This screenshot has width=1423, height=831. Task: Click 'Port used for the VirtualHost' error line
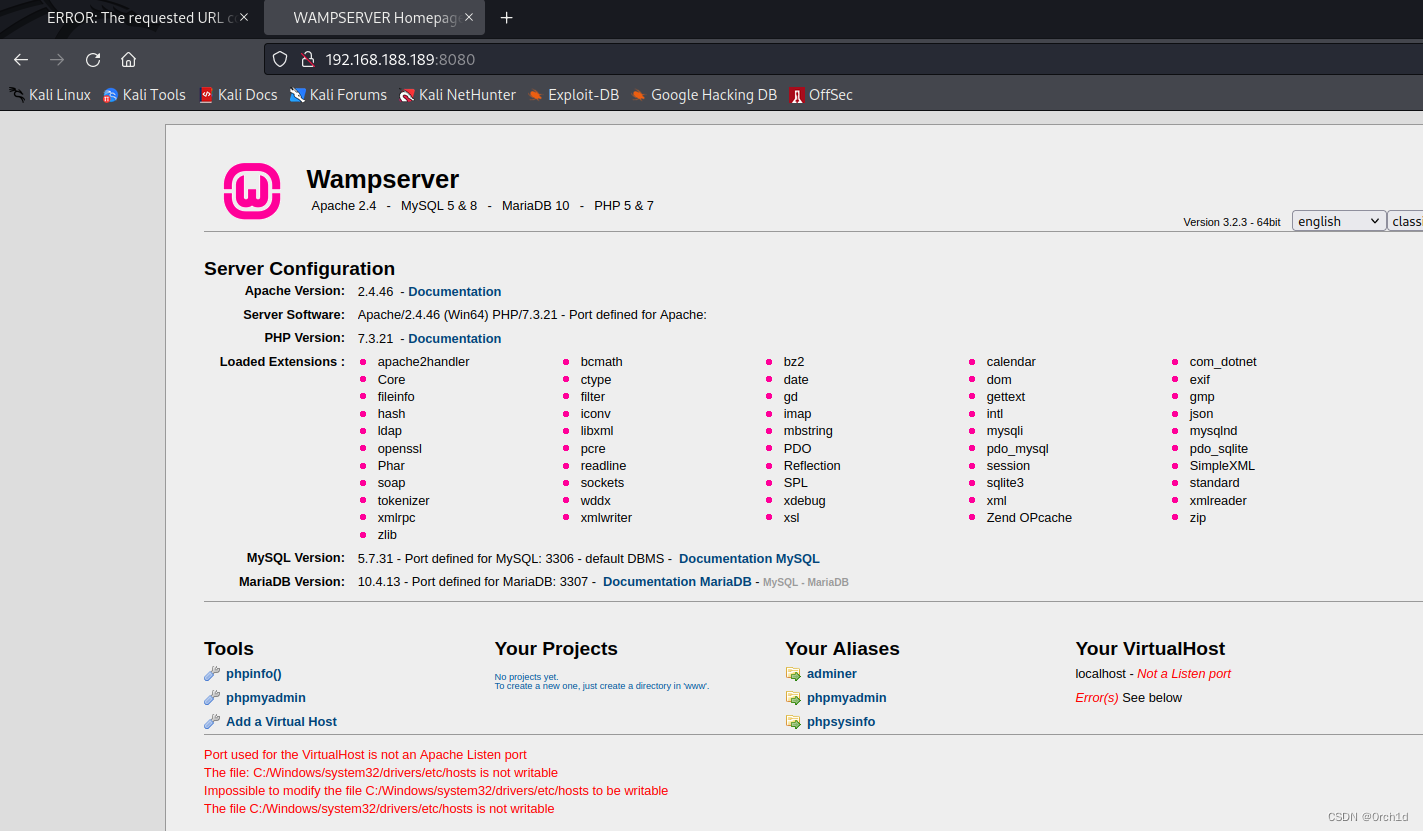(x=365, y=755)
